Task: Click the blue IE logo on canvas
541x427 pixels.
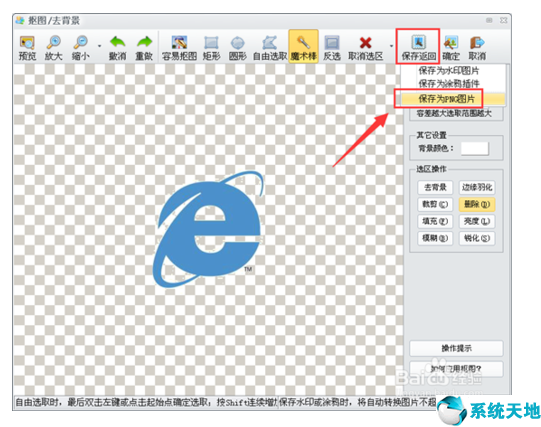Action: click(208, 229)
